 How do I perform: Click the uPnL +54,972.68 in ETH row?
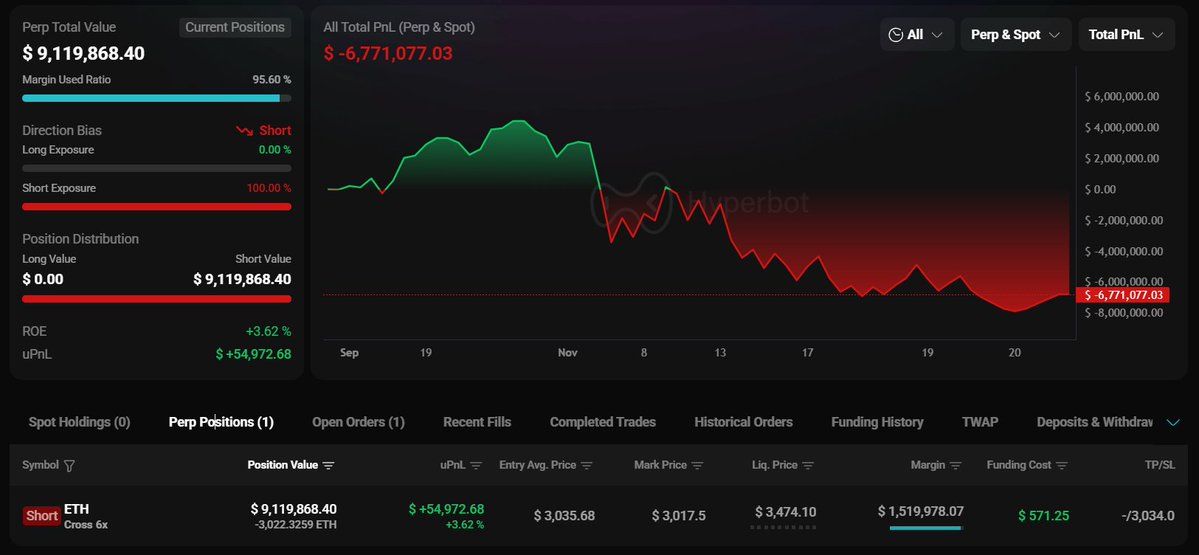coord(447,509)
